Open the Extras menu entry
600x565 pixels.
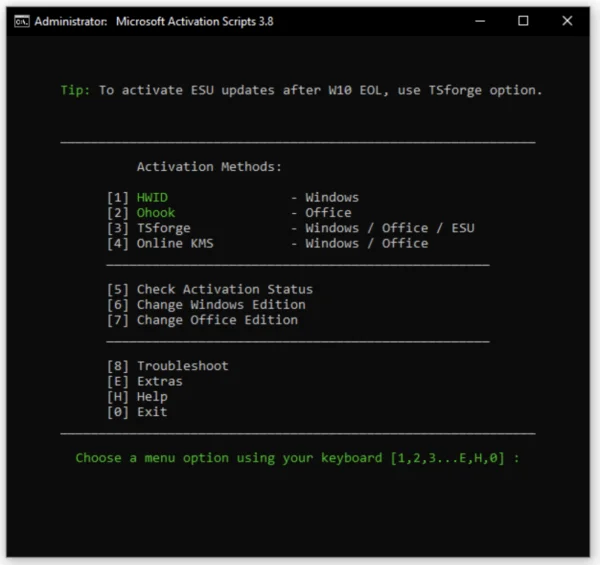point(159,381)
